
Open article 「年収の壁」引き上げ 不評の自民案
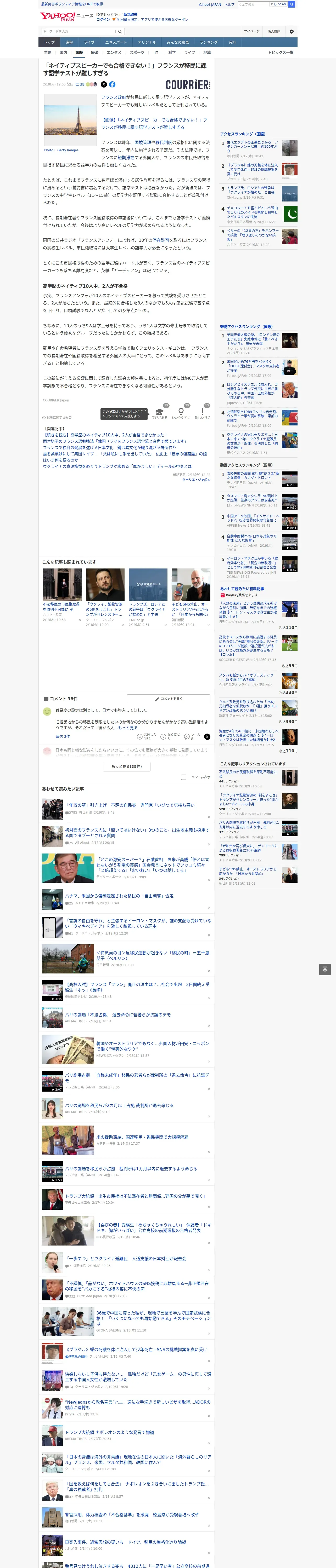(131, 805)
